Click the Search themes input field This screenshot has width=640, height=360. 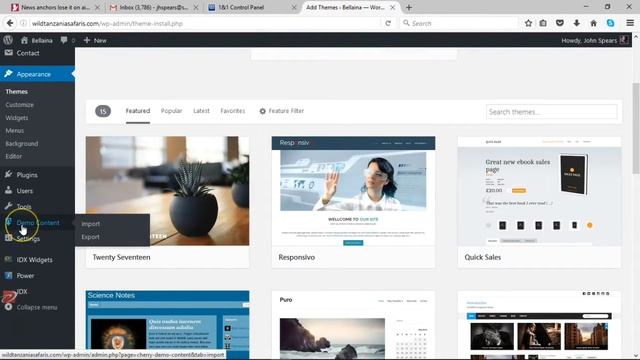click(551, 111)
